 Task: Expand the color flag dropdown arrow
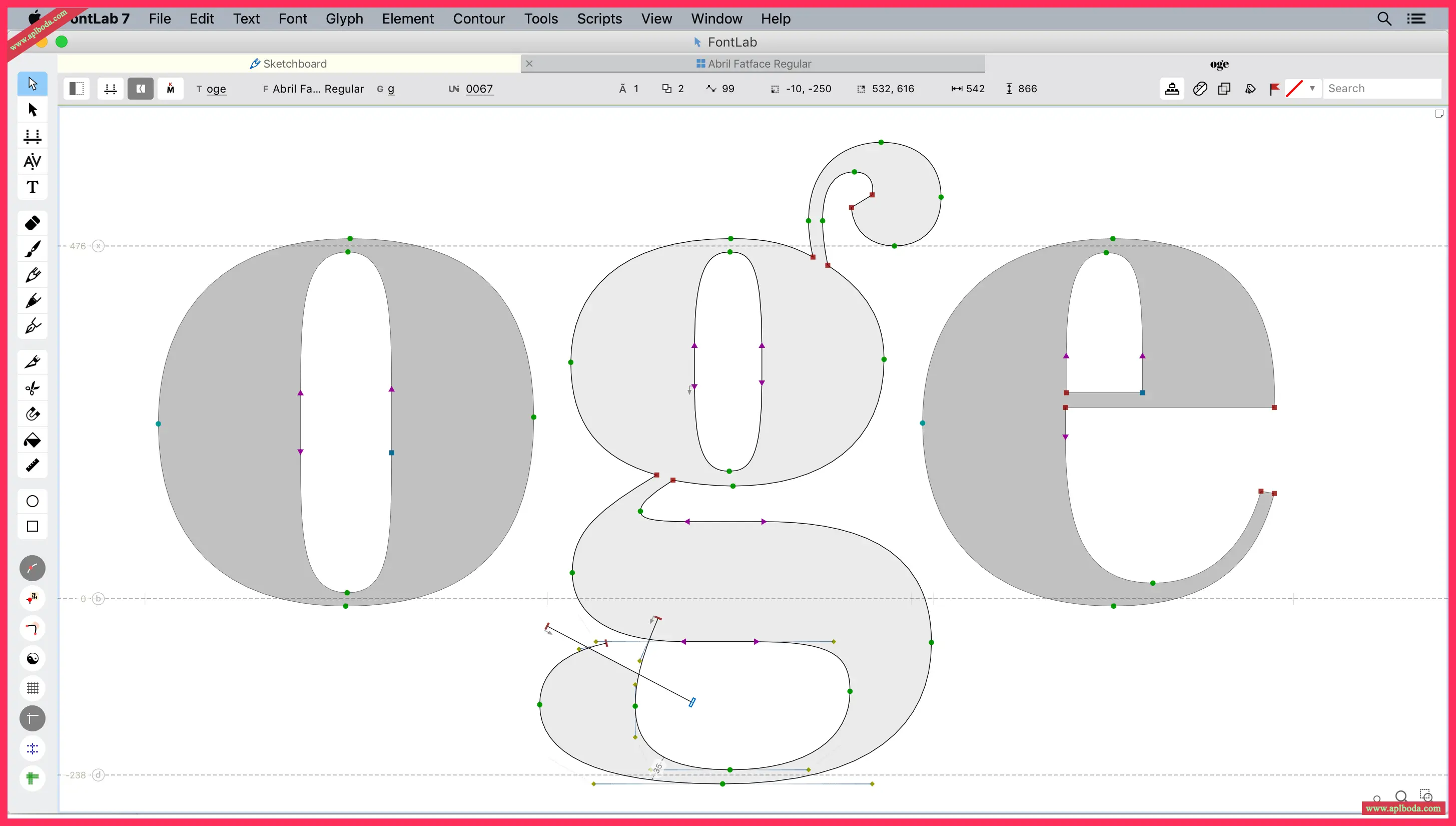1312,89
